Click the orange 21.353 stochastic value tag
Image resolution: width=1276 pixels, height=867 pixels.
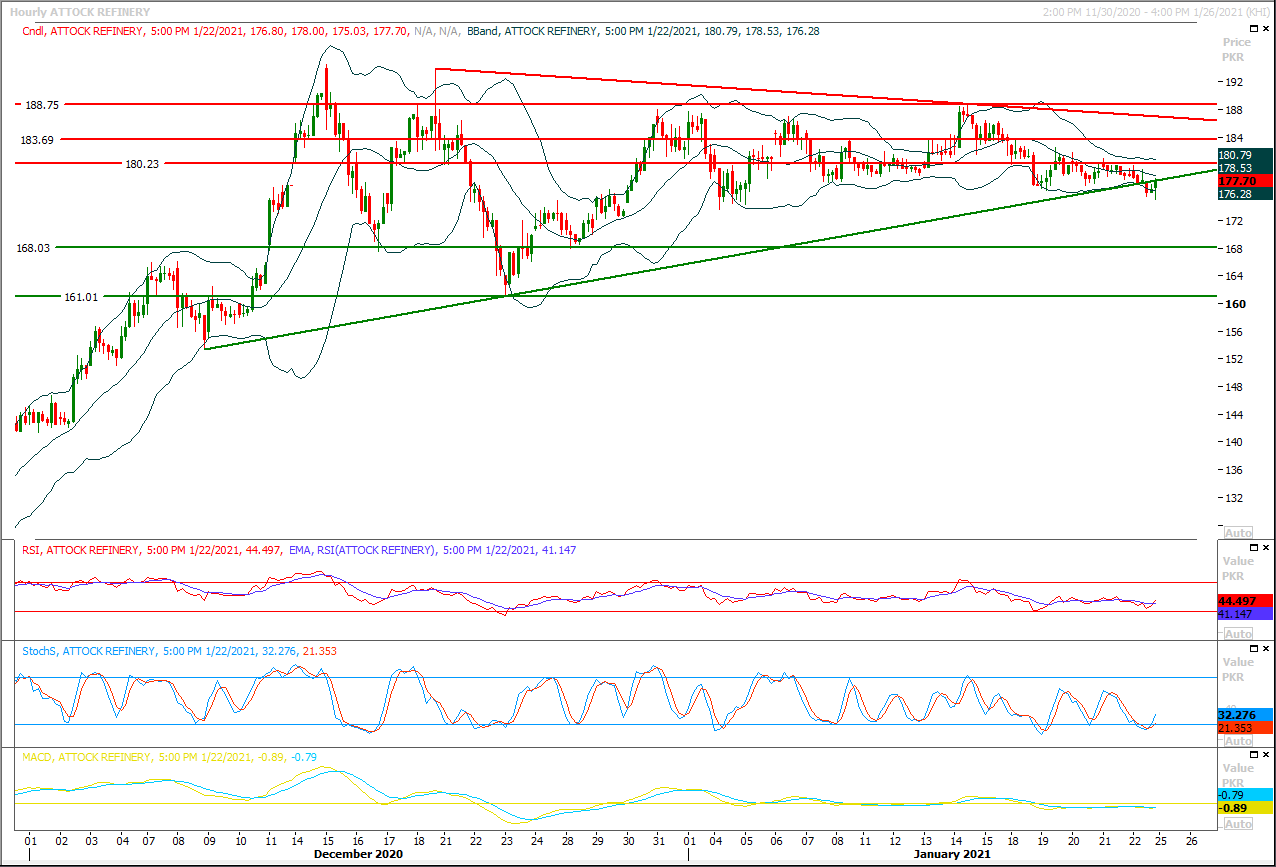[x=1245, y=728]
